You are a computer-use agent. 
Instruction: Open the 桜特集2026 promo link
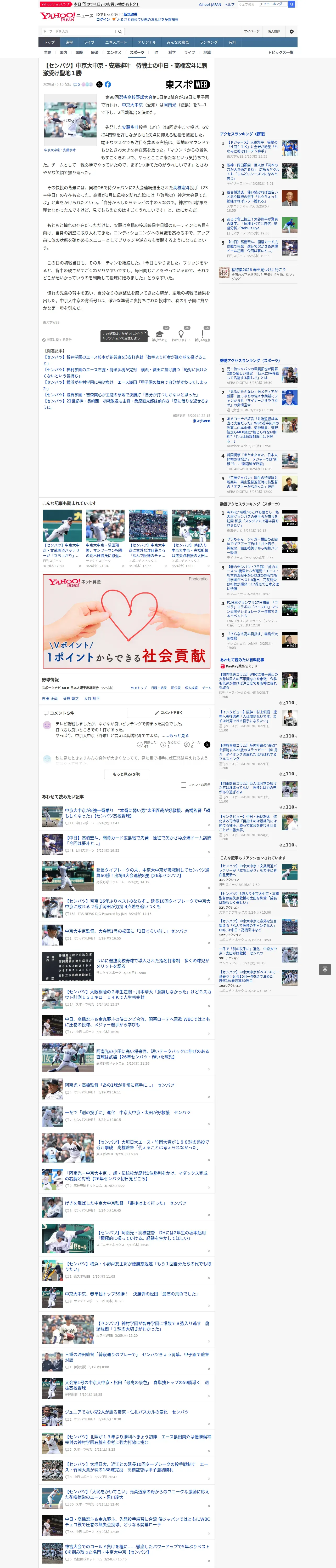tap(259, 269)
